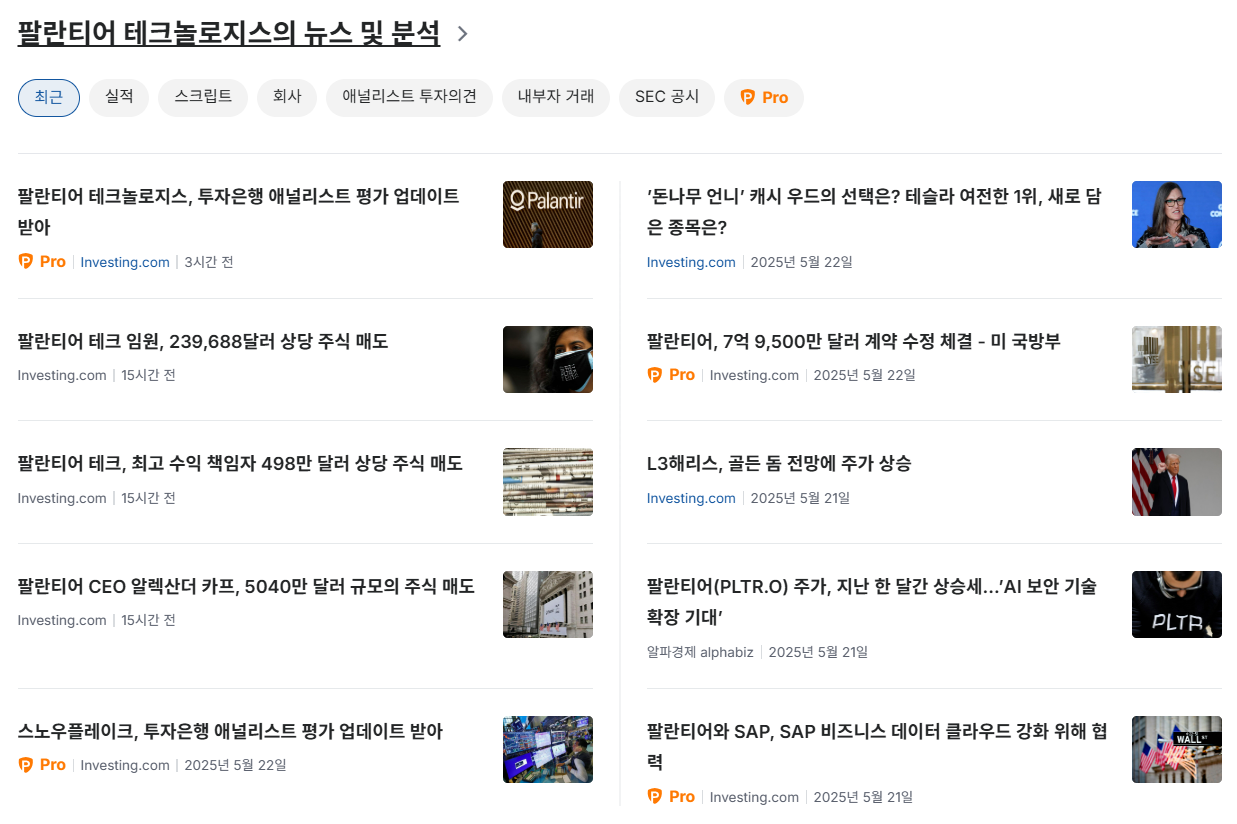The width and height of the screenshot is (1237, 824).
Task: Click Investing.com source under CEO 알렉산더 카프 article
Action: tap(62, 620)
